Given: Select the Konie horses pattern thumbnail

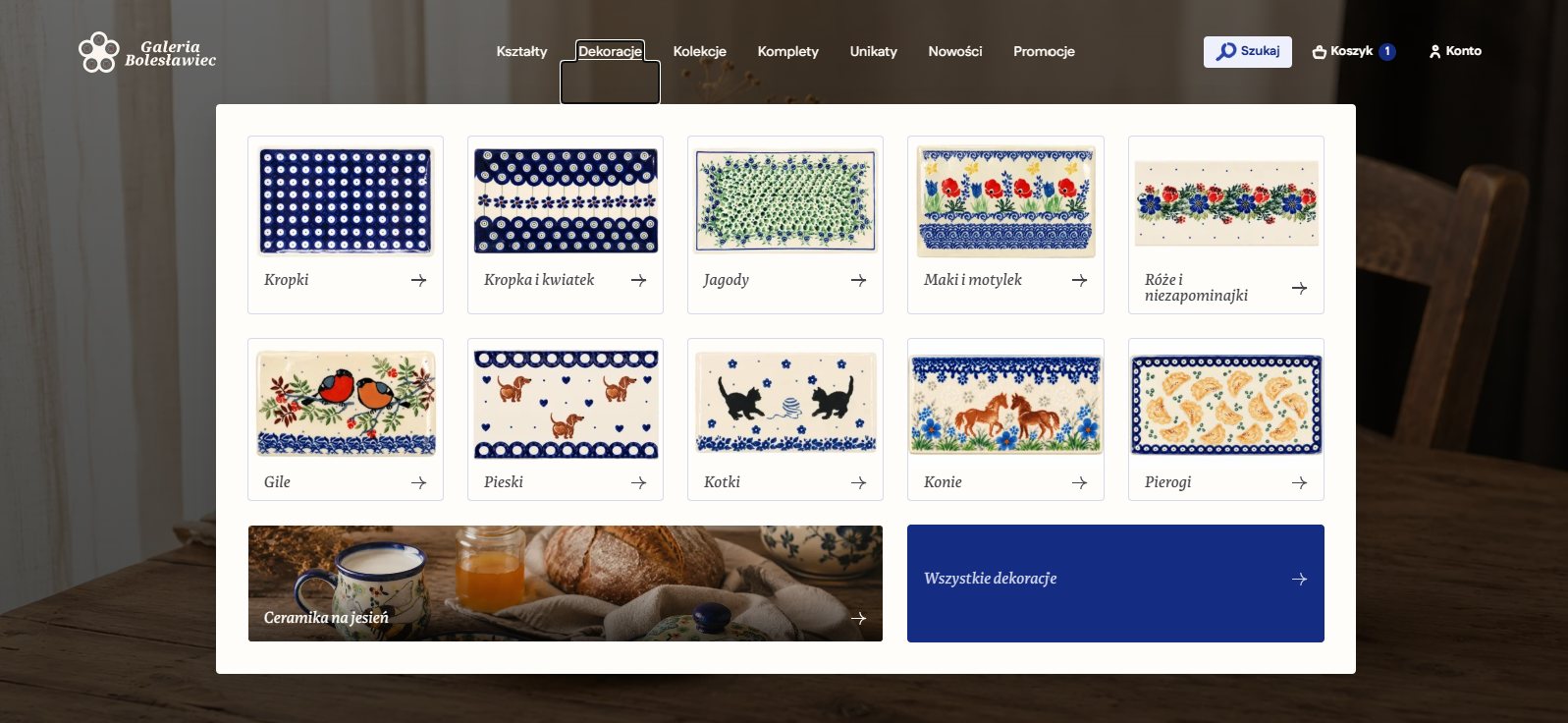Looking at the screenshot, I should point(1005,405).
